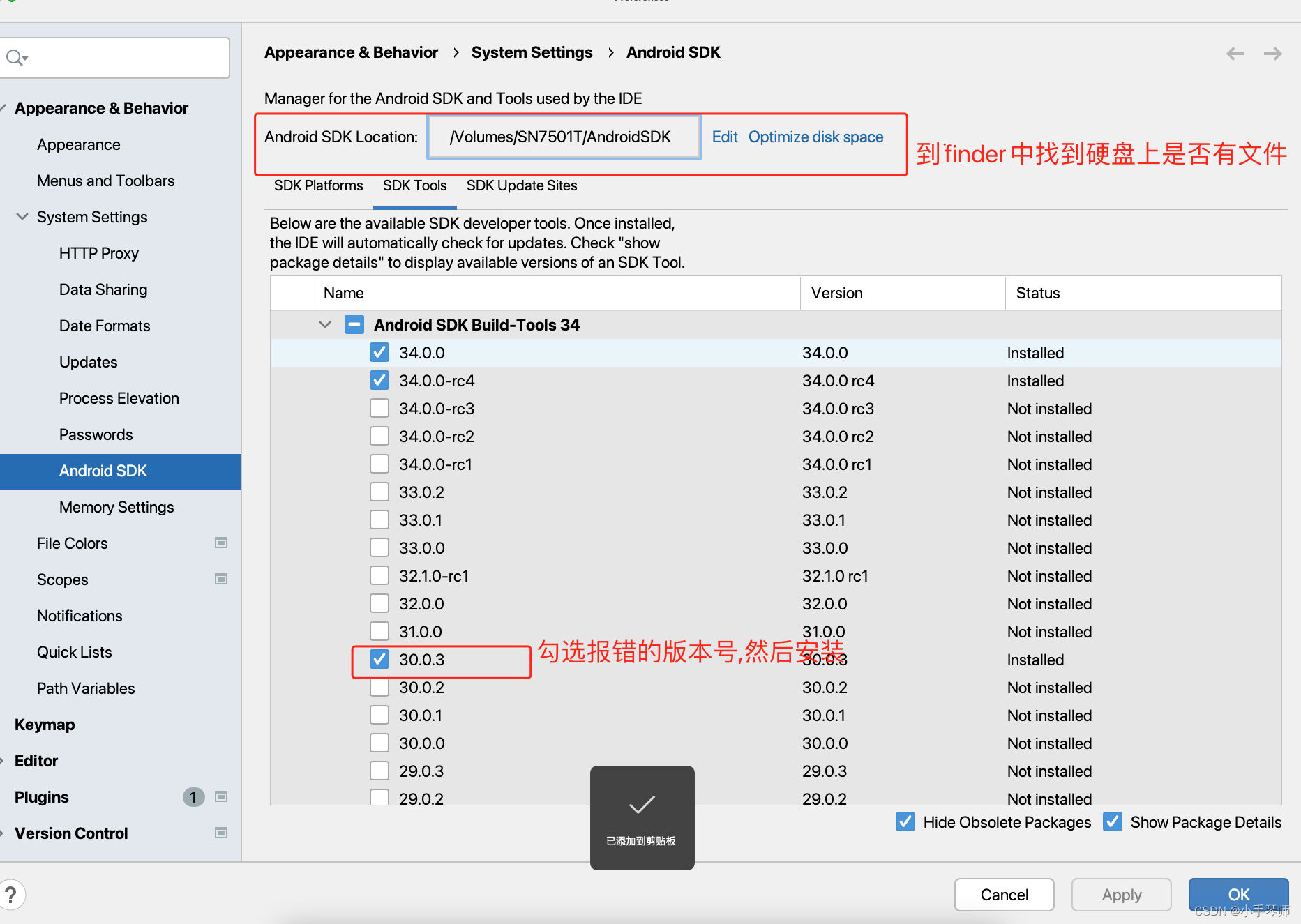
Task: Click the 34.0.0 rc2 version cell
Action: (838, 437)
